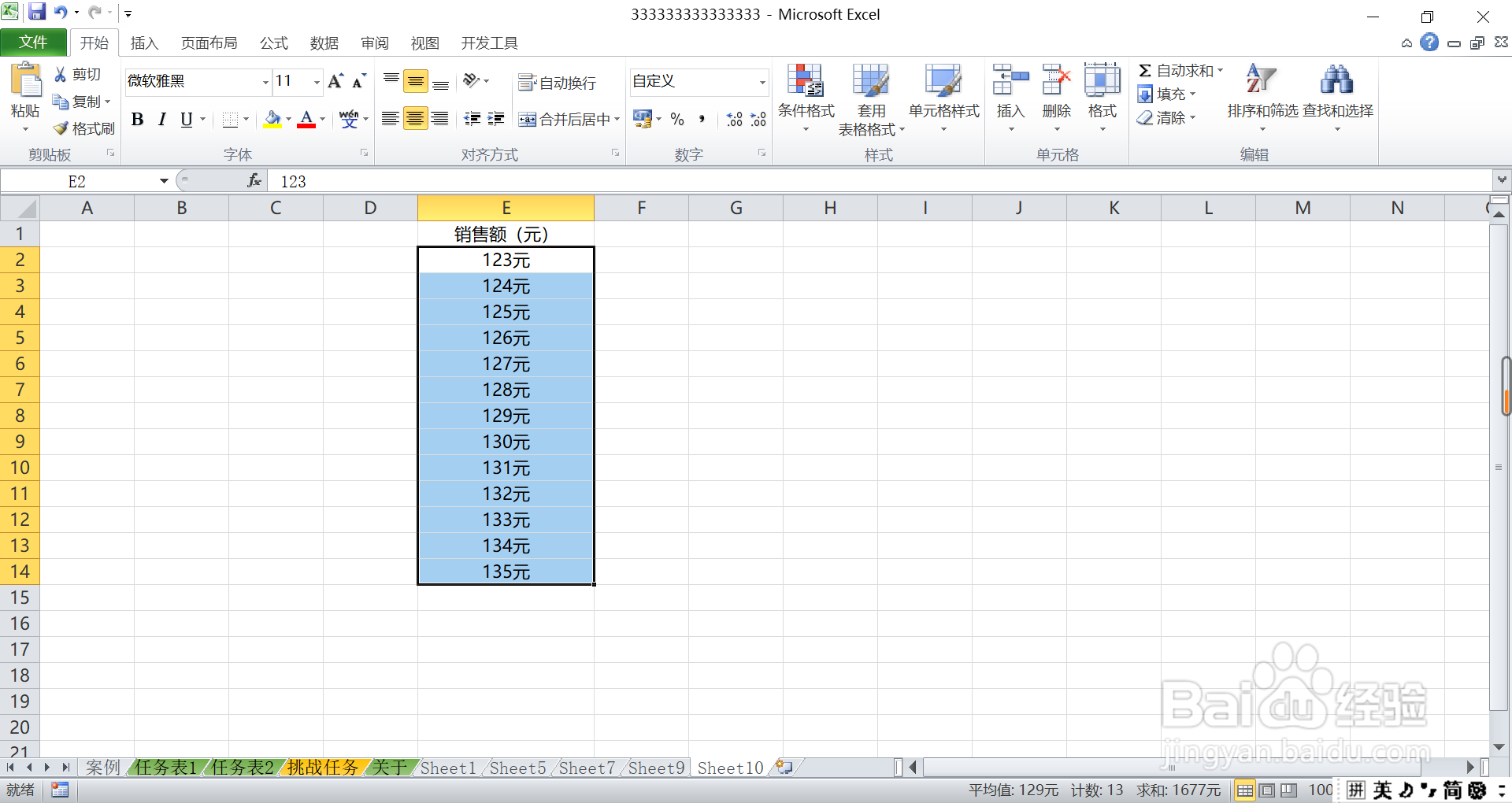Toggle Bold formatting
Image resolution: width=1512 pixels, height=803 pixels.
coord(137,119)
